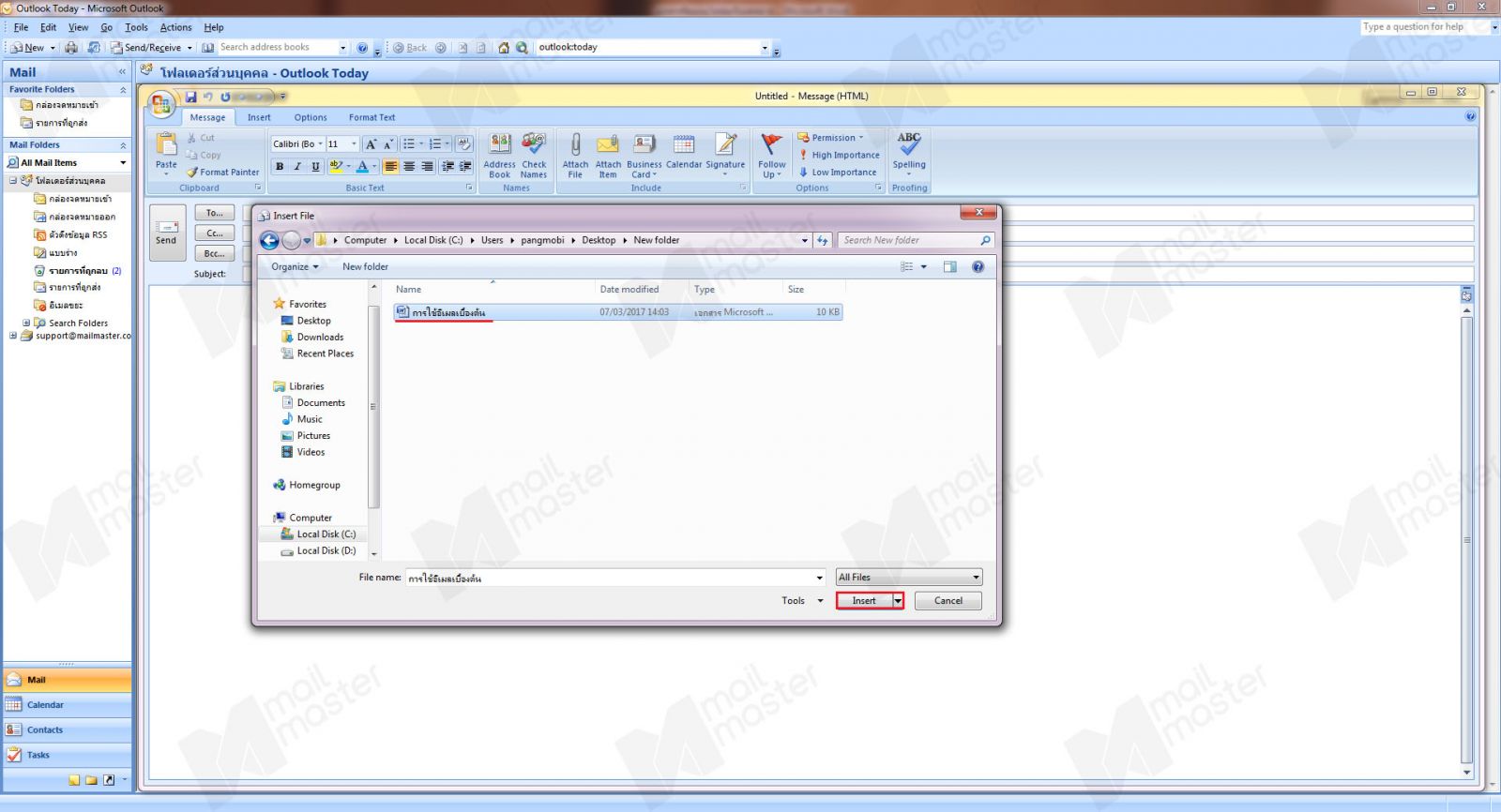Screen dimensions: 1501x812
Task: Click the High Importance option
Action: click(x=839, y=156)
